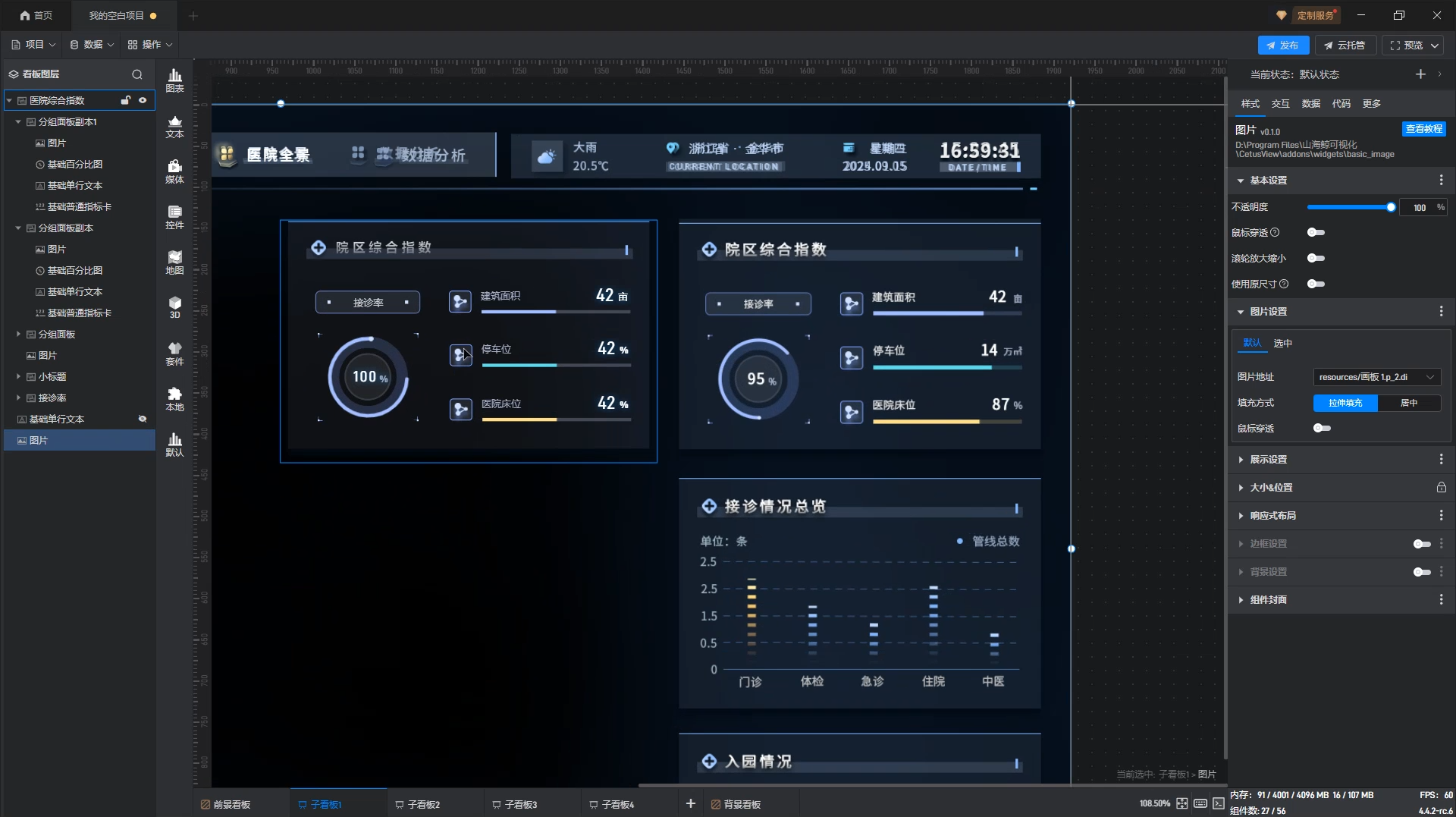Click the help icon beside 使用原尺寸
This screenshot has height=817, width=1456.
click(1284, 284)
